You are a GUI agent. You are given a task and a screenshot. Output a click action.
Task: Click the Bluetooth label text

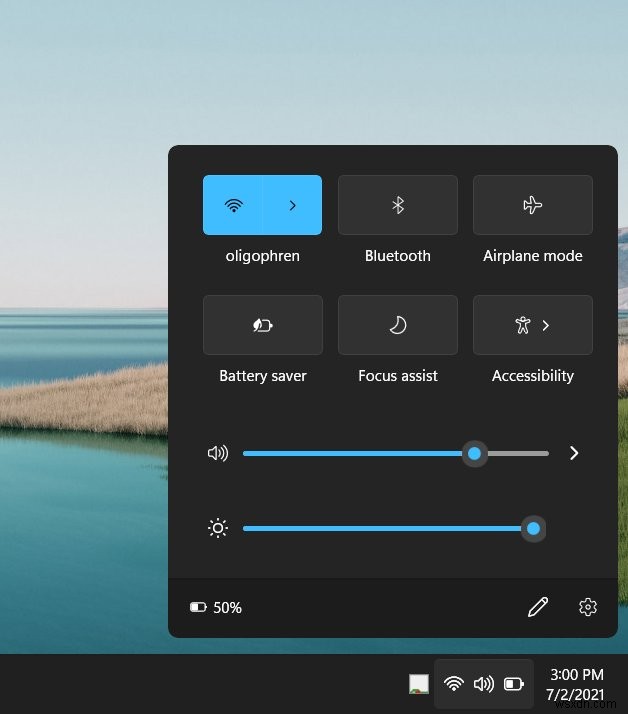(398, 256)
